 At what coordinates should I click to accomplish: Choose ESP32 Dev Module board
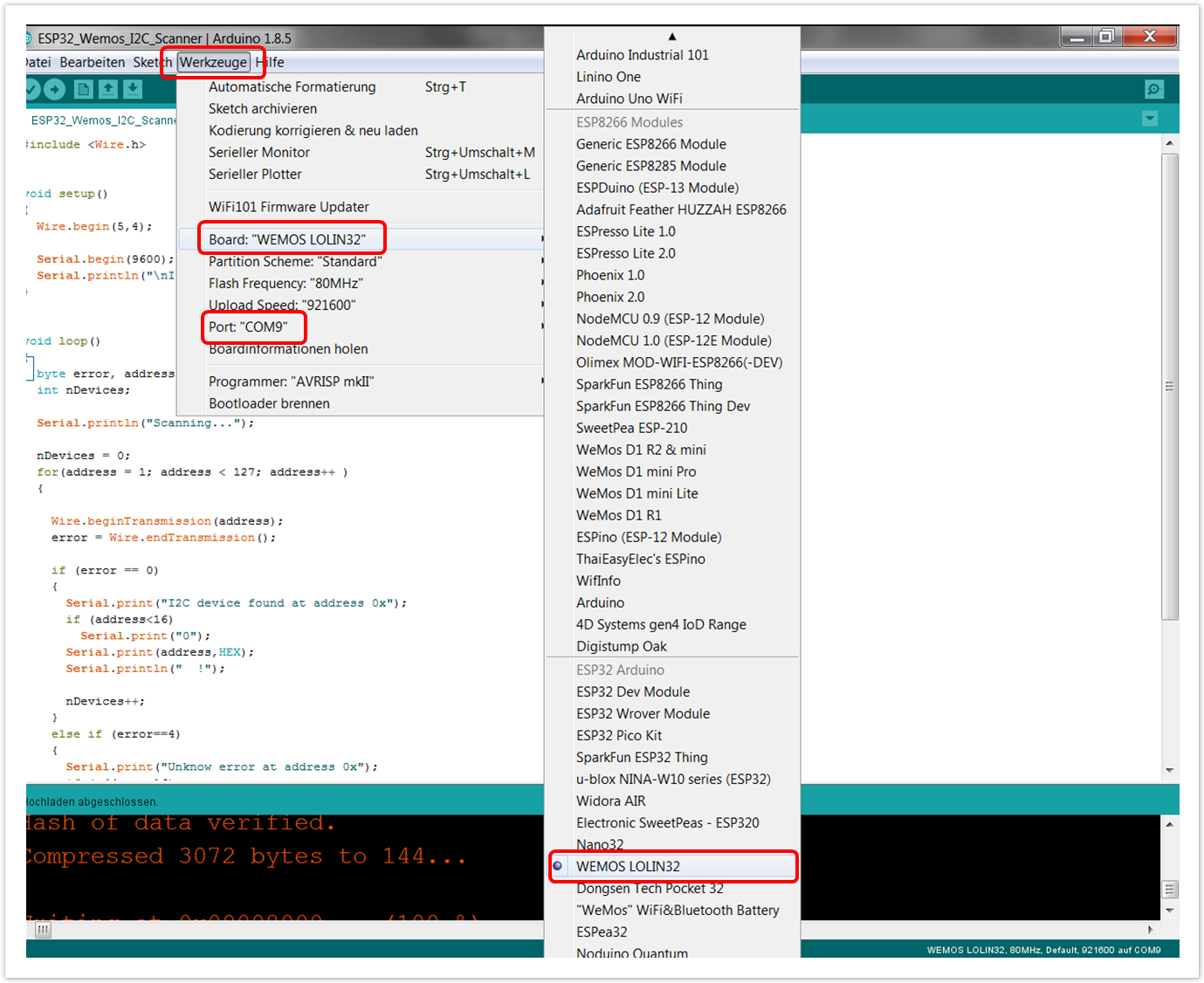click(633, 691)
